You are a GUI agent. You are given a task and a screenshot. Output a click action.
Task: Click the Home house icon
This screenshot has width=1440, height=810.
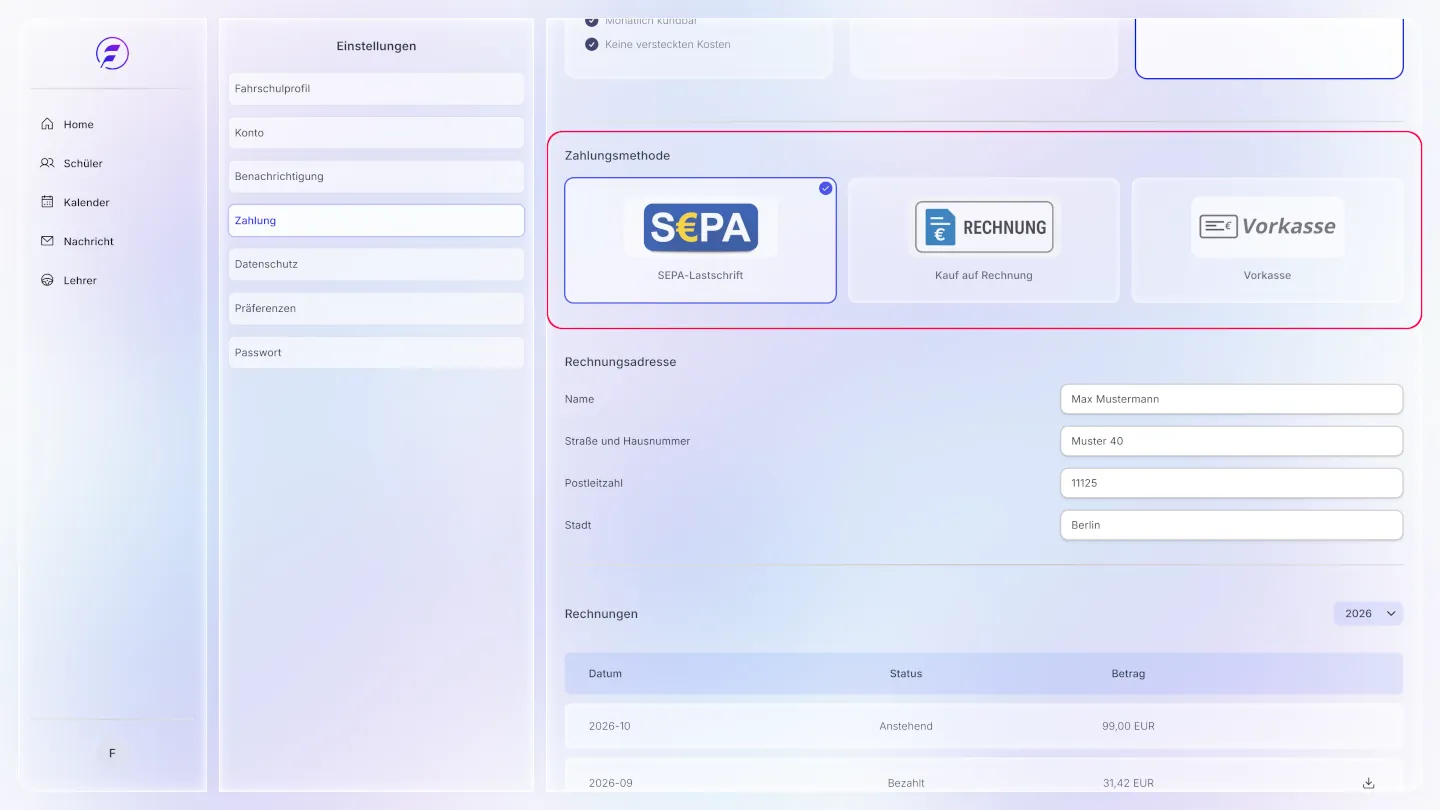(47, 124)
